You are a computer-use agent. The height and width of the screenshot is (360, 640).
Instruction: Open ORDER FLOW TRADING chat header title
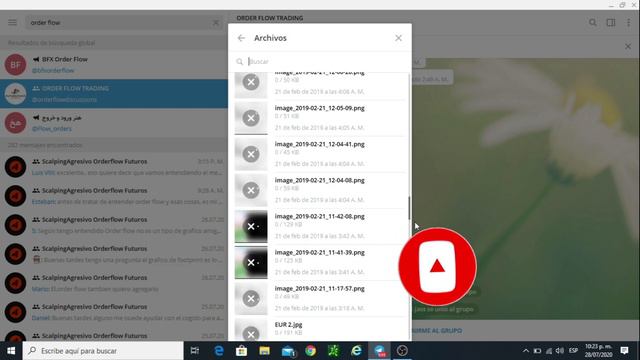click(x=270, y=18)
